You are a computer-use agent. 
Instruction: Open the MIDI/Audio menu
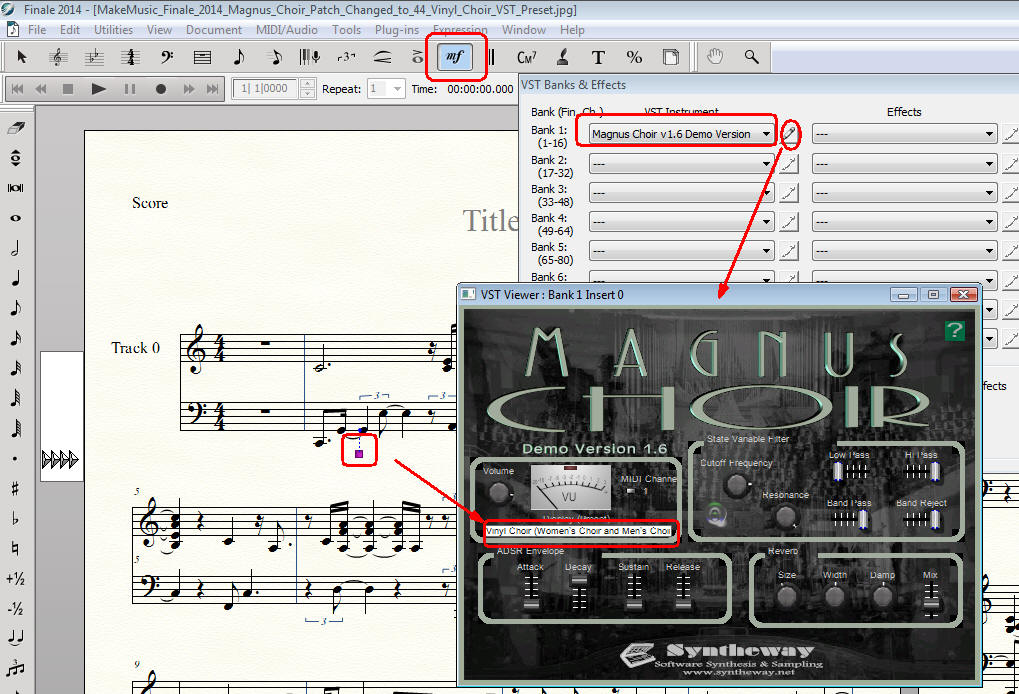pyautogui.click(x=287, y=30)
